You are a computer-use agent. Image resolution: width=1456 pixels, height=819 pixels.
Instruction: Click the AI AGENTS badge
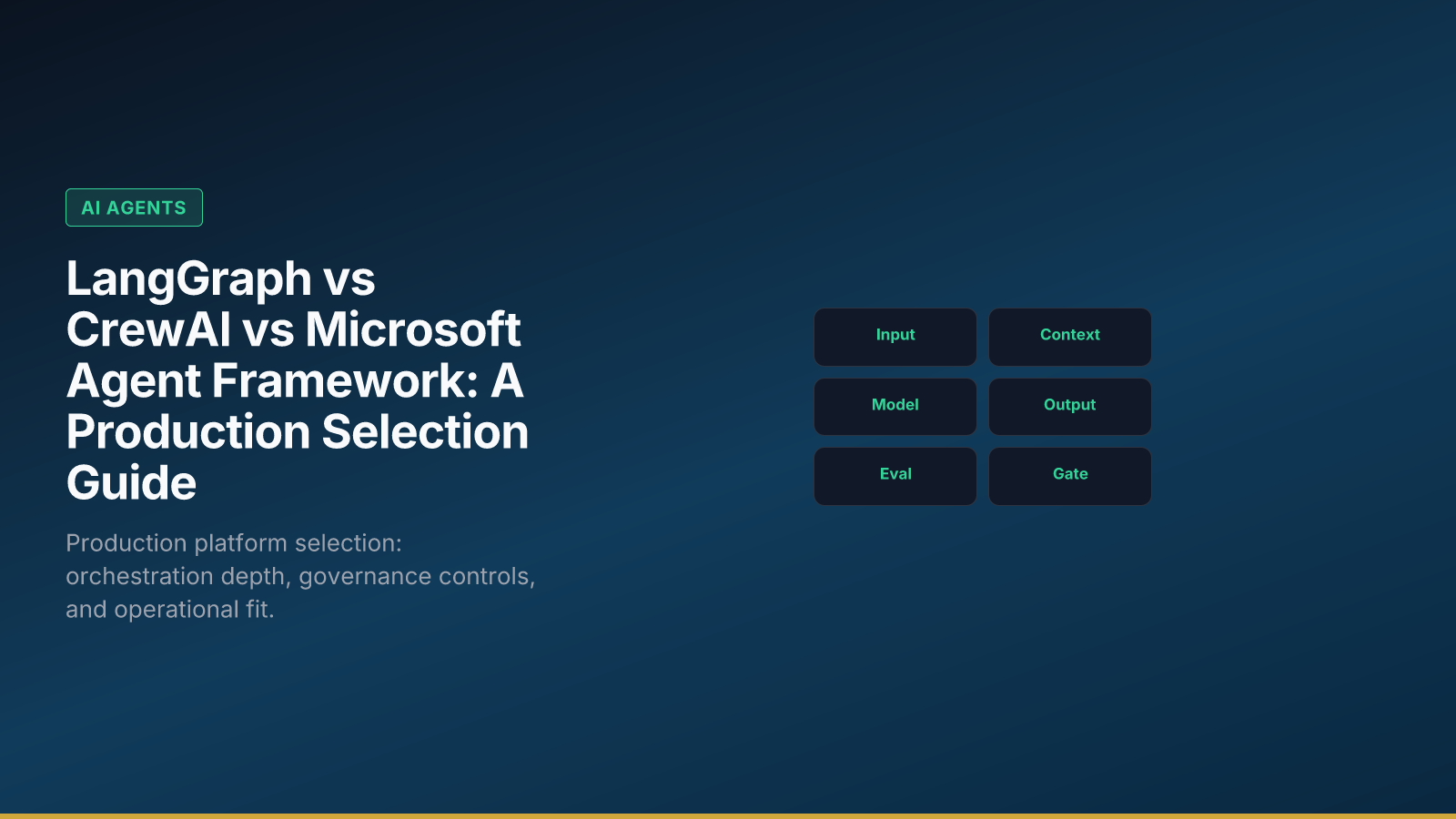[x=134, y=207]
